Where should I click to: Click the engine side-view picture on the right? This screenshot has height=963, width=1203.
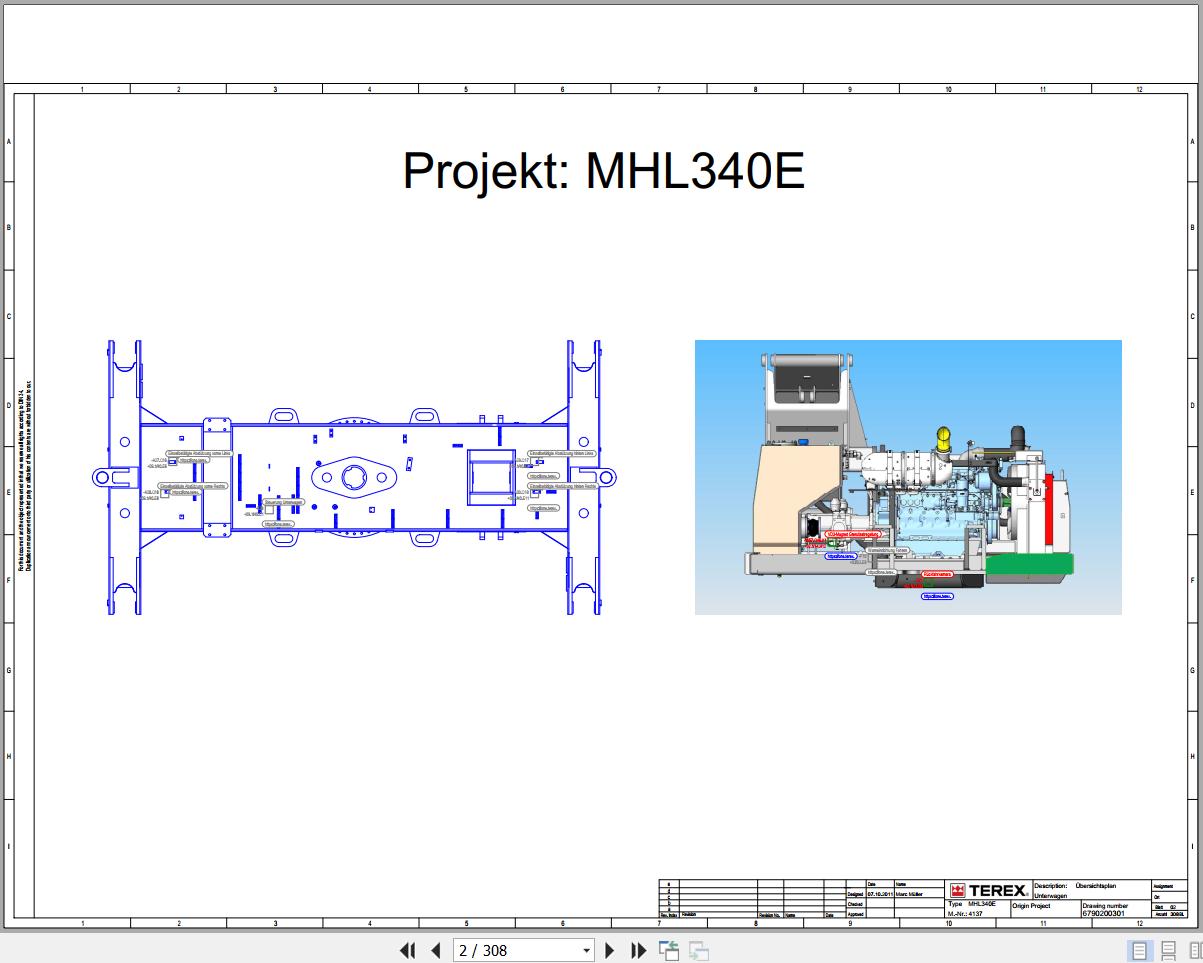[908, 477]
